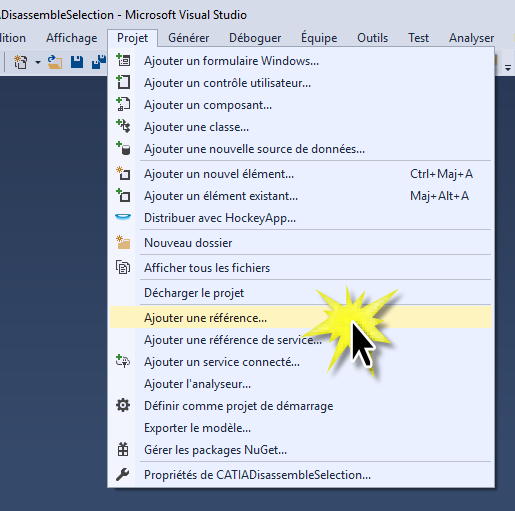Open the Outils menu

point(372,38)
